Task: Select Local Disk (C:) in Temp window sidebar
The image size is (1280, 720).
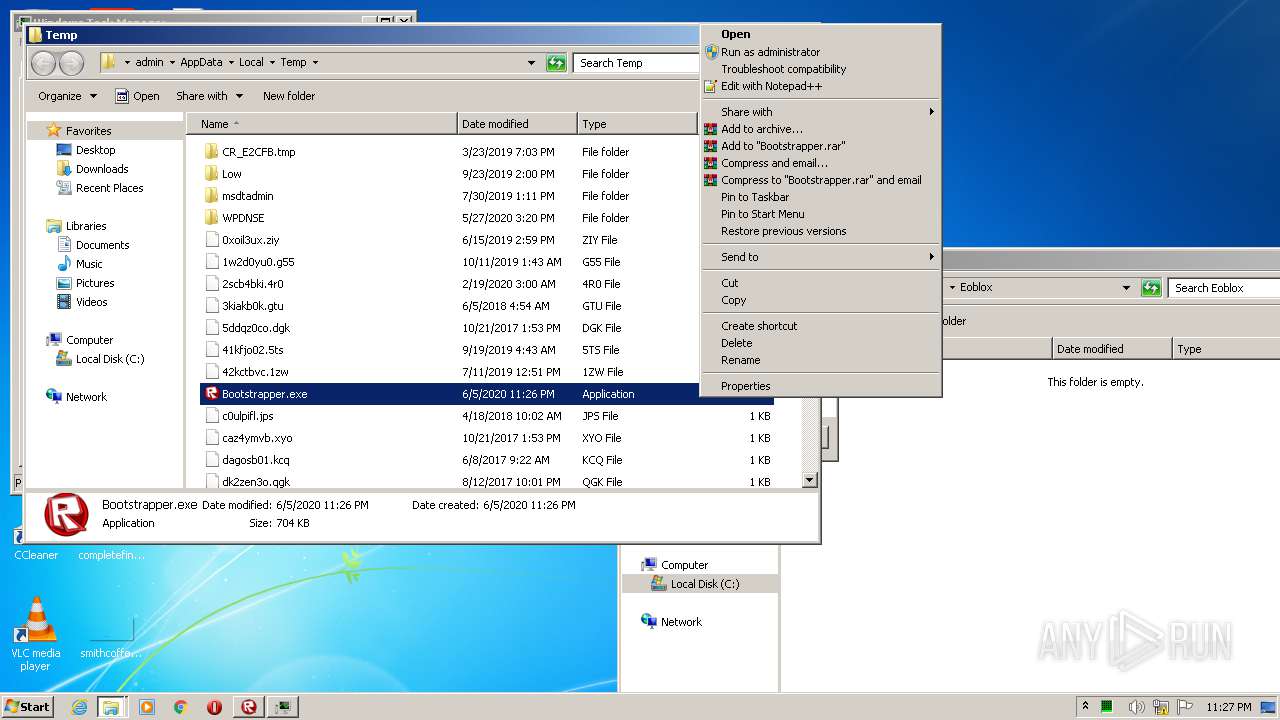Action: 110,359
